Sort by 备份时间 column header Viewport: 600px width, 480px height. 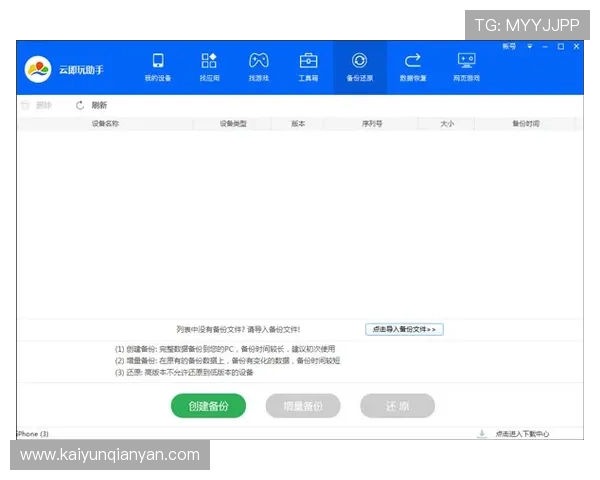click(x=526, y=124)
